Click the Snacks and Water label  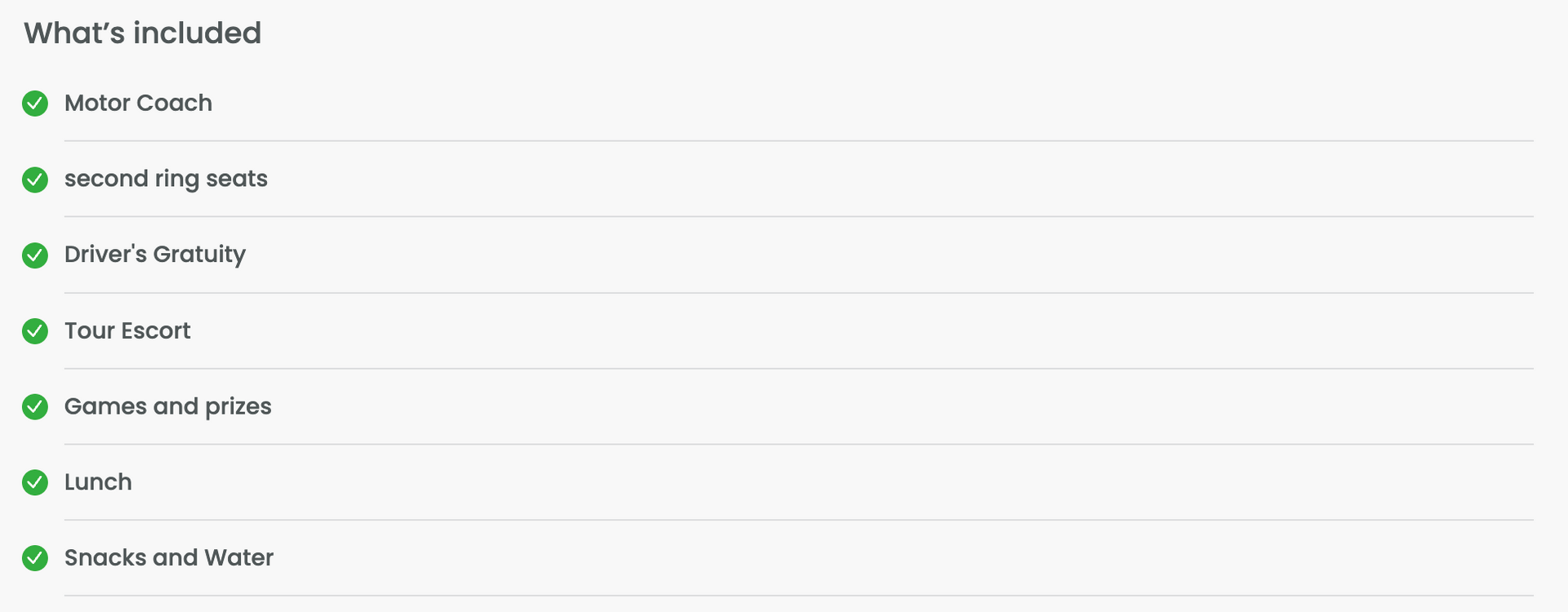tap(169, 557)
